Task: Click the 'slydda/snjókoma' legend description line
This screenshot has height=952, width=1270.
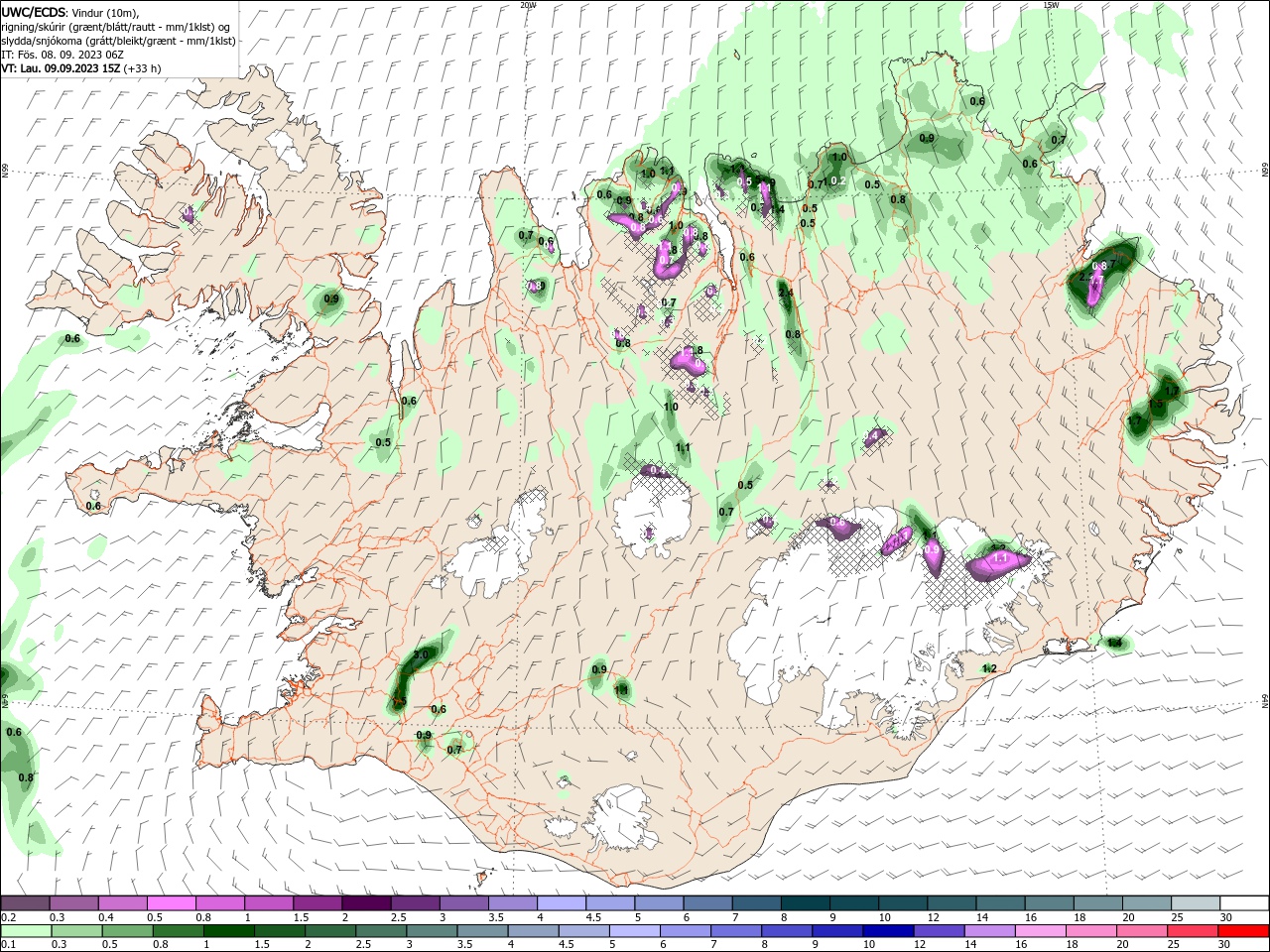Action: click(x=118, y=41)
